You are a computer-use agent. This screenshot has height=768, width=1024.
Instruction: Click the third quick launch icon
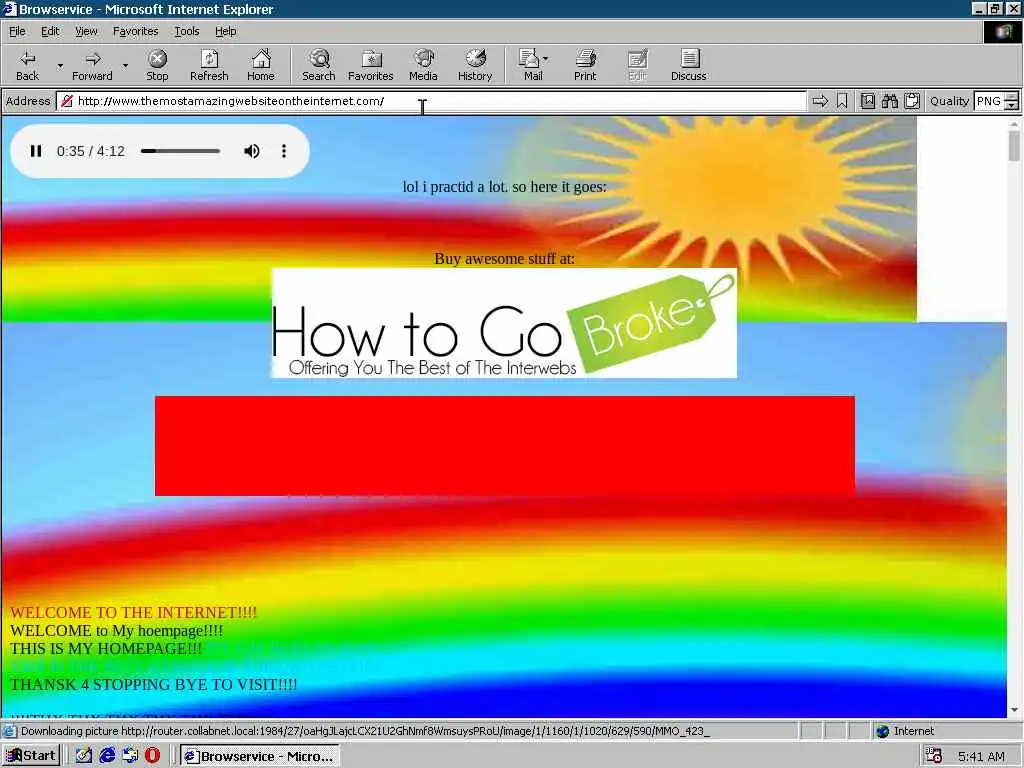point(130,756)
